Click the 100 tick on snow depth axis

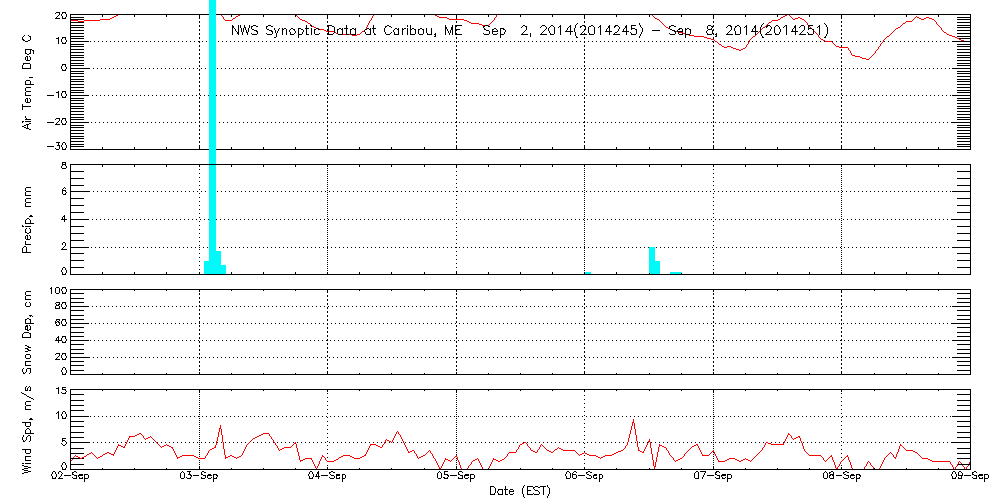[58, 291]
